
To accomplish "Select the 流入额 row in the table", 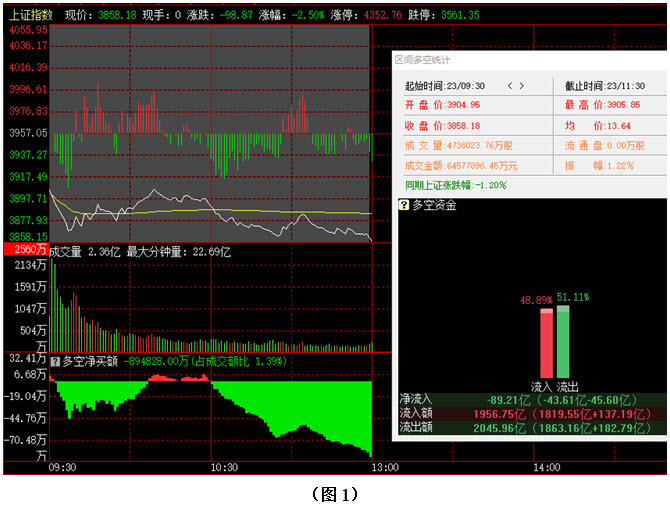I will [531, 412].
